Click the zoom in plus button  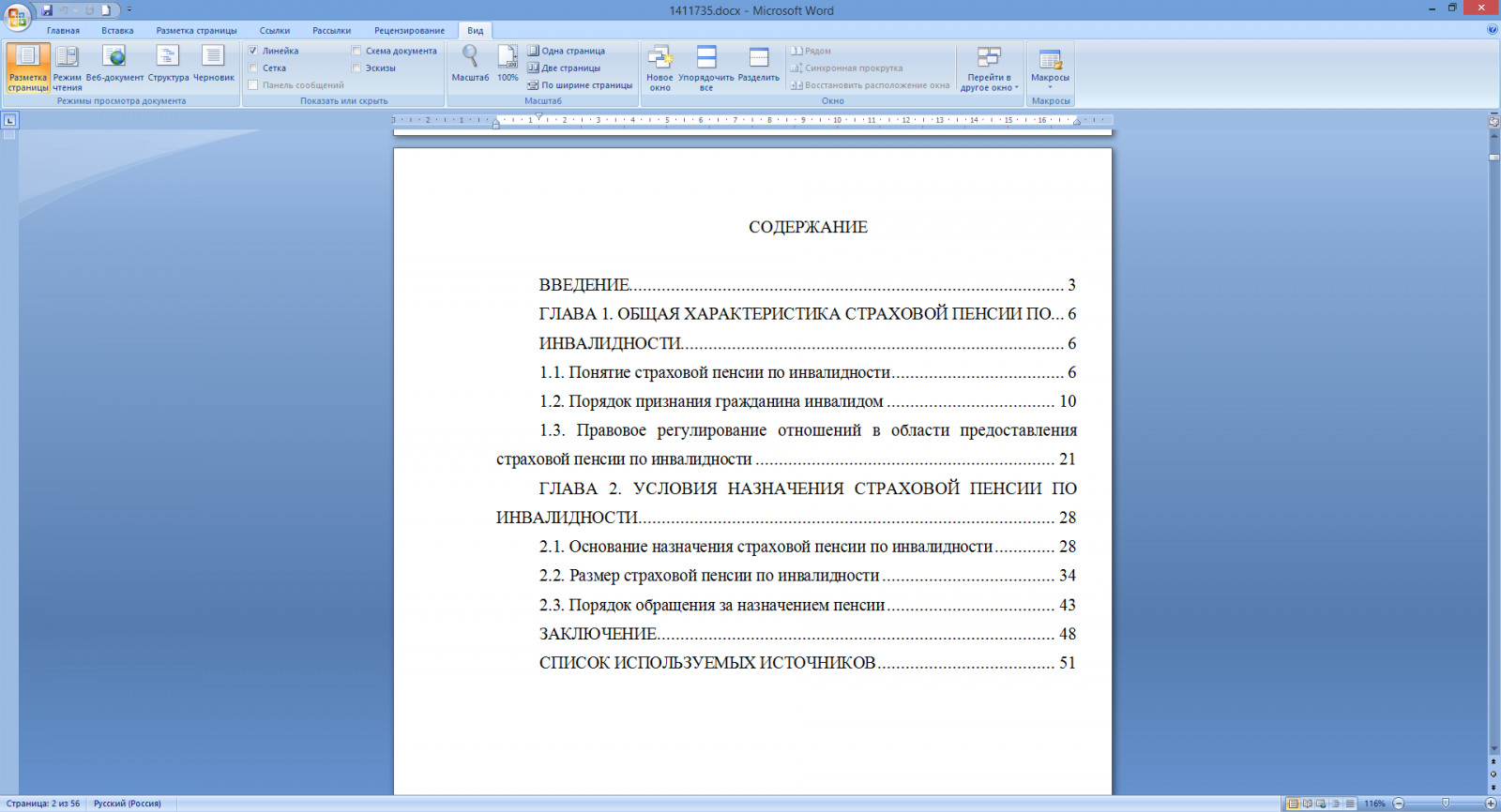(1491, 804)
